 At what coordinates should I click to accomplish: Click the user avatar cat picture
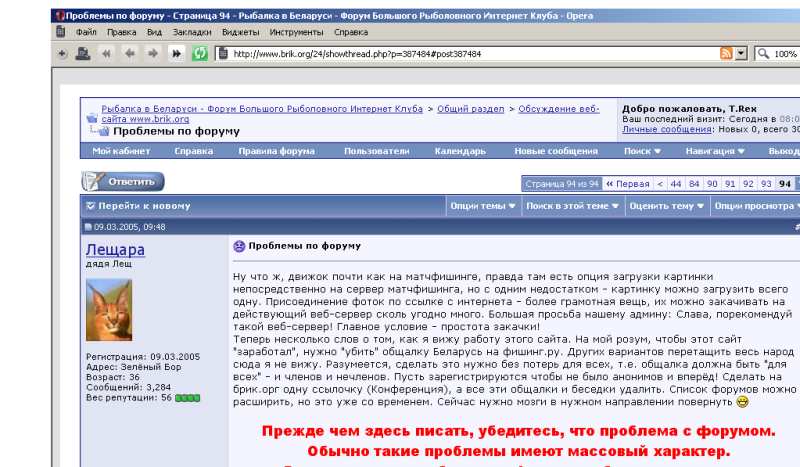(x=108, y=310)
